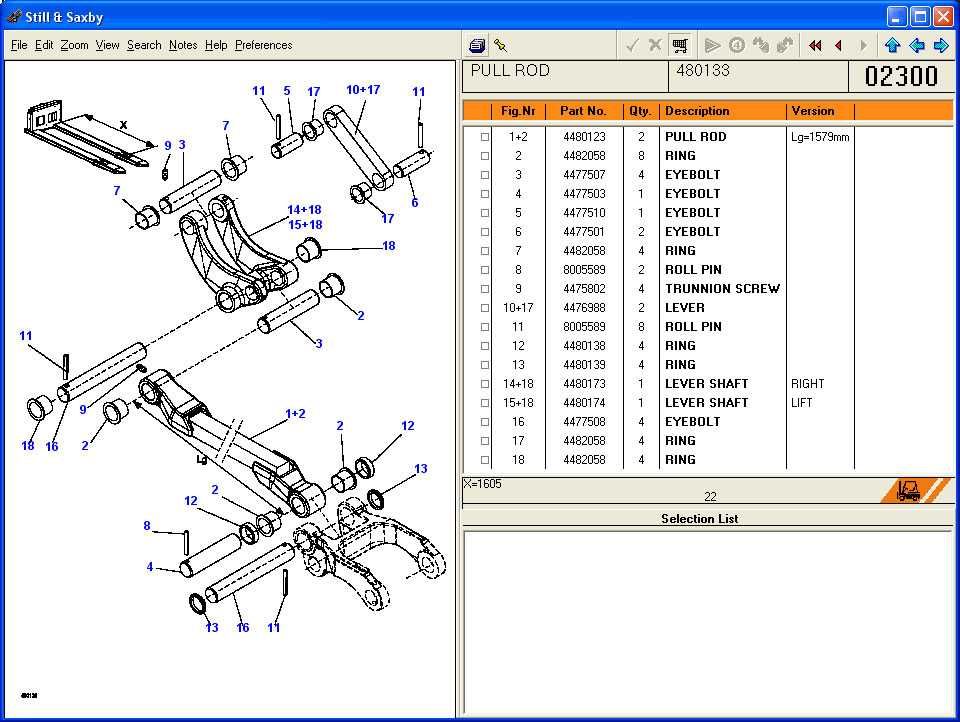Check the box for LEVER SHAFT RIGHT
Image resolution: width=960 pixels, height=722 pixels.
[x=485, y=384]
